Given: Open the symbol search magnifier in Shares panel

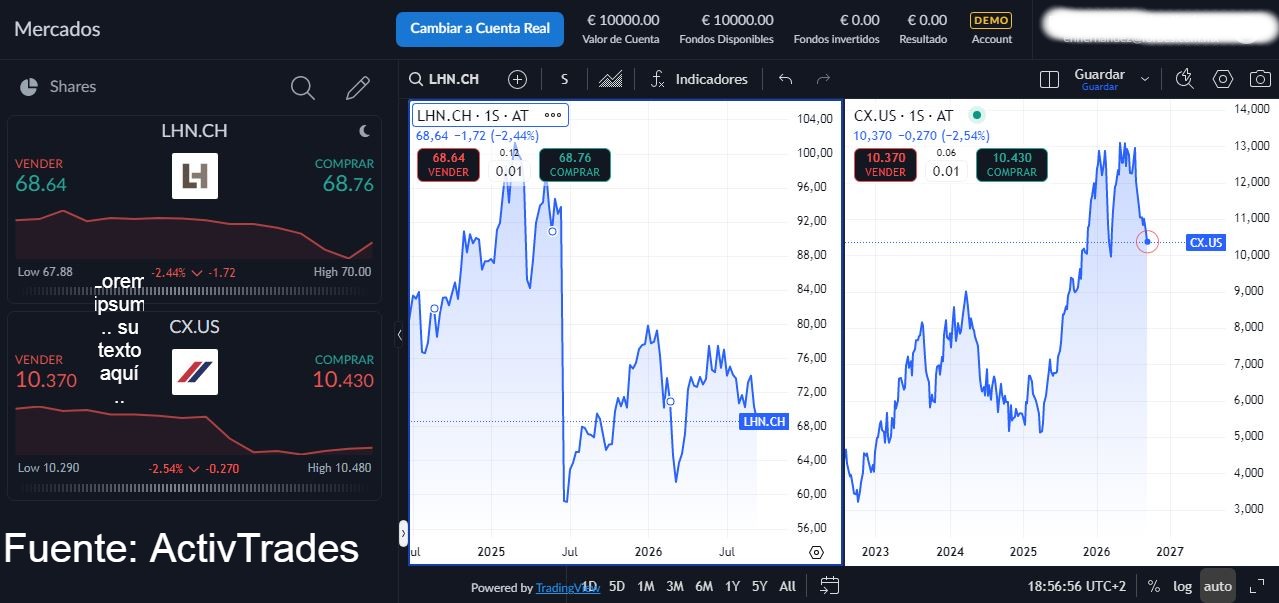Looking at the screenshot, I should pyautogui.click(x=302, y=87).
